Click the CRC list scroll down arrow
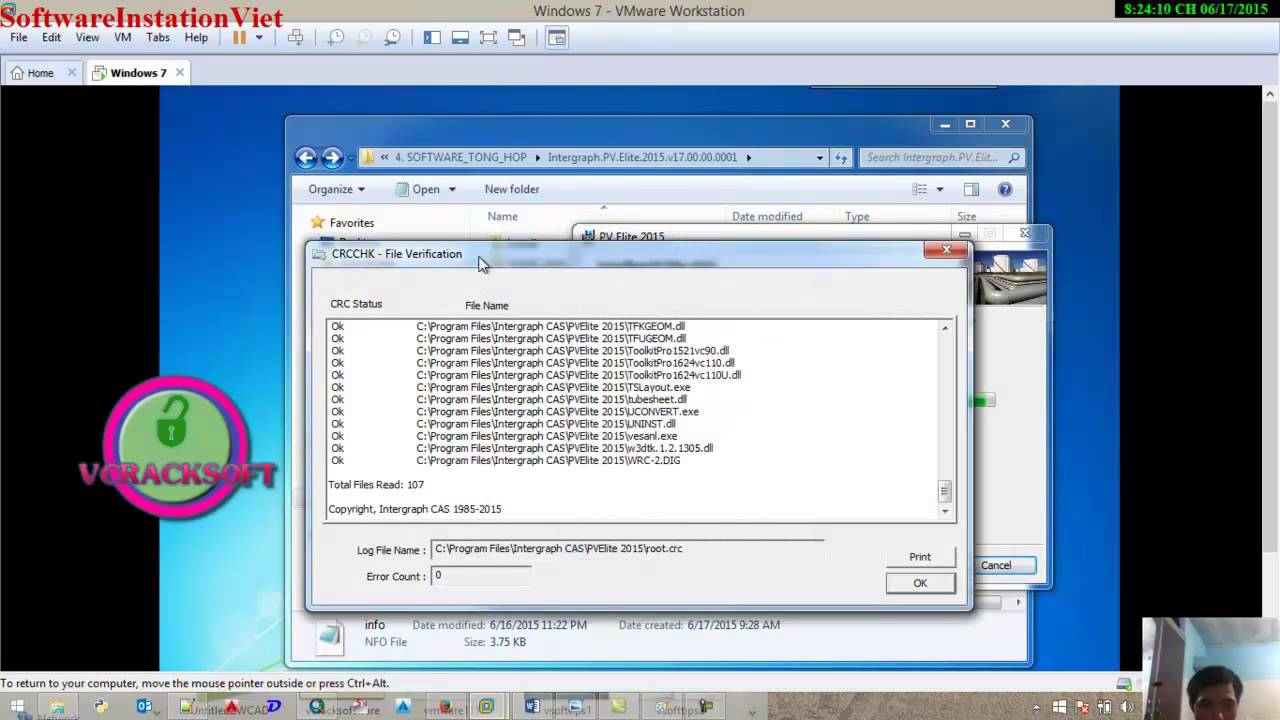1280x720 pixels. [945, 511]
